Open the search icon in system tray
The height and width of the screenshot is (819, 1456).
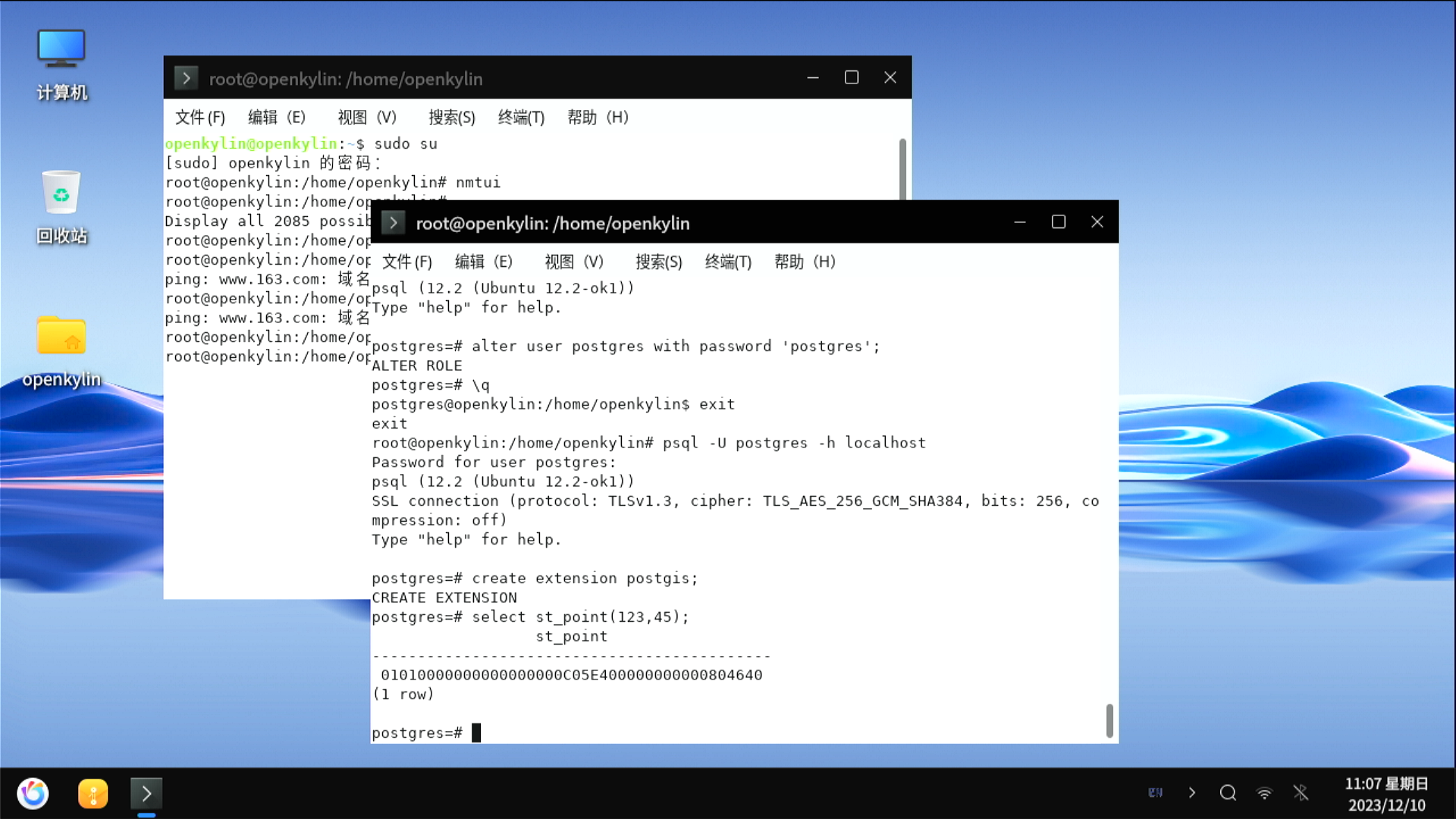coord(1228,792)
